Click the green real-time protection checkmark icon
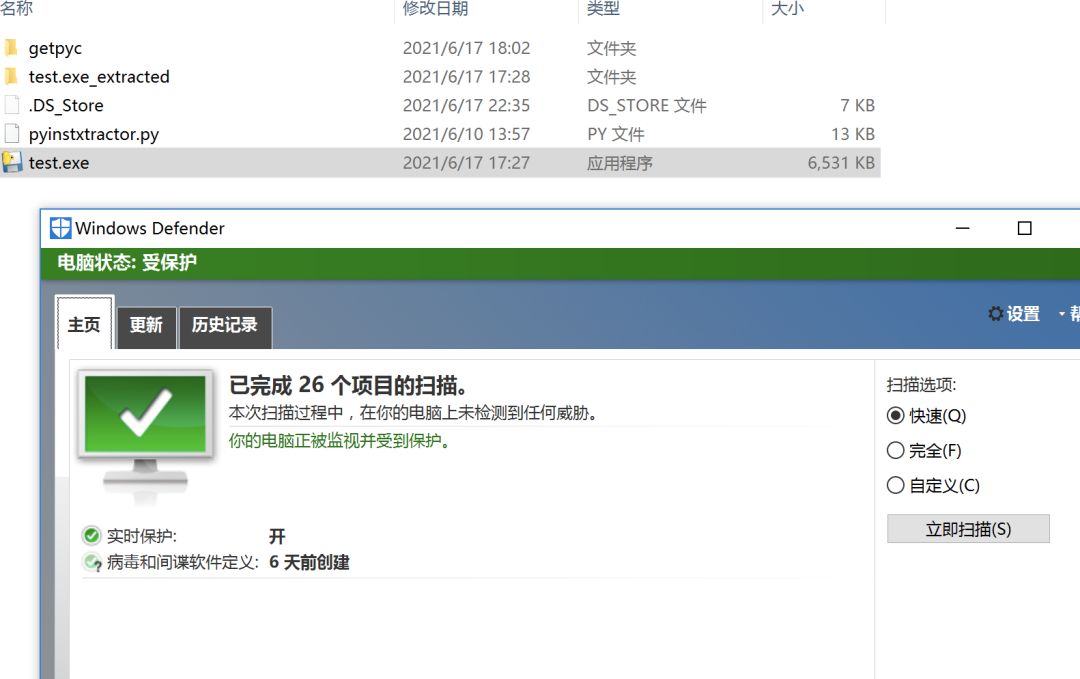Image resolution: width=1080 pixels, height=679 pixels. click(x=91, y=535)
